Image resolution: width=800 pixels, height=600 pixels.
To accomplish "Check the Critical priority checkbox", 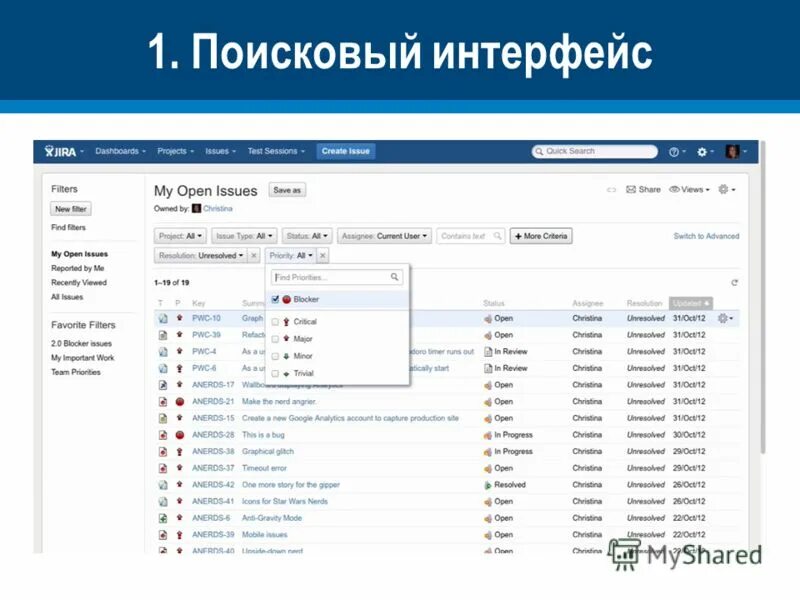I will (277, 321).
